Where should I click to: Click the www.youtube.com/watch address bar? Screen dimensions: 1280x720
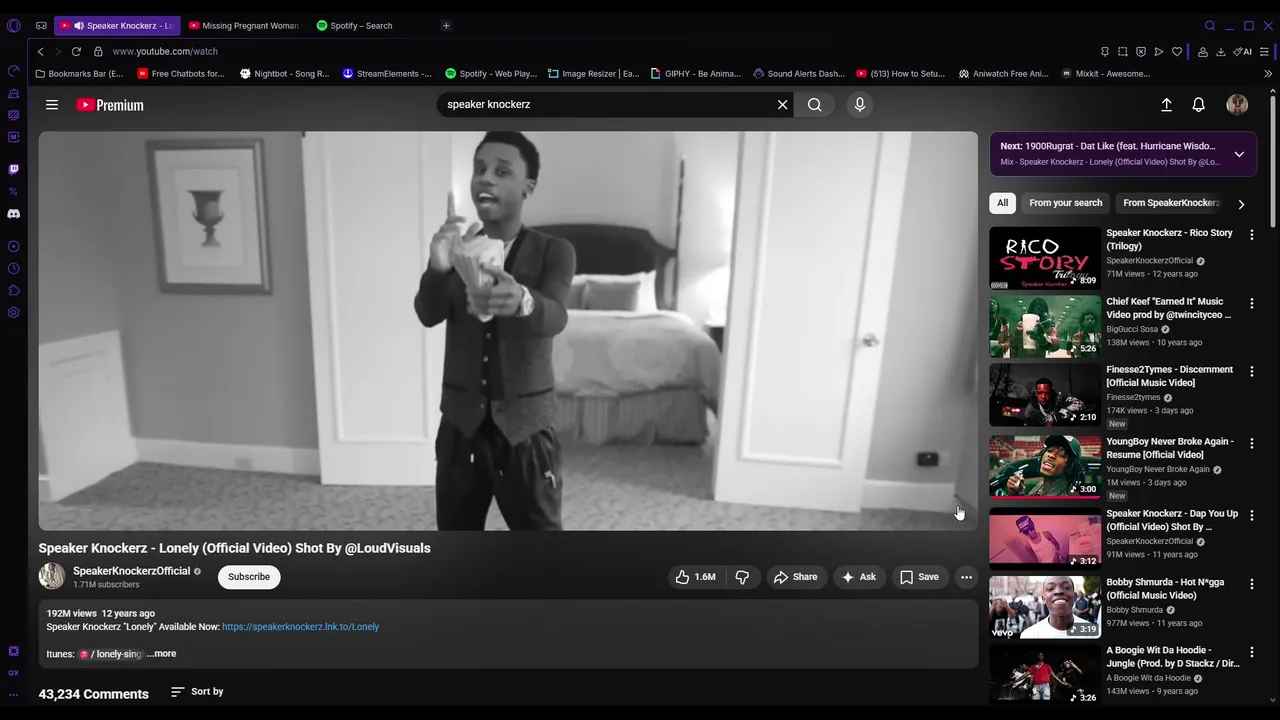(165, 51)
